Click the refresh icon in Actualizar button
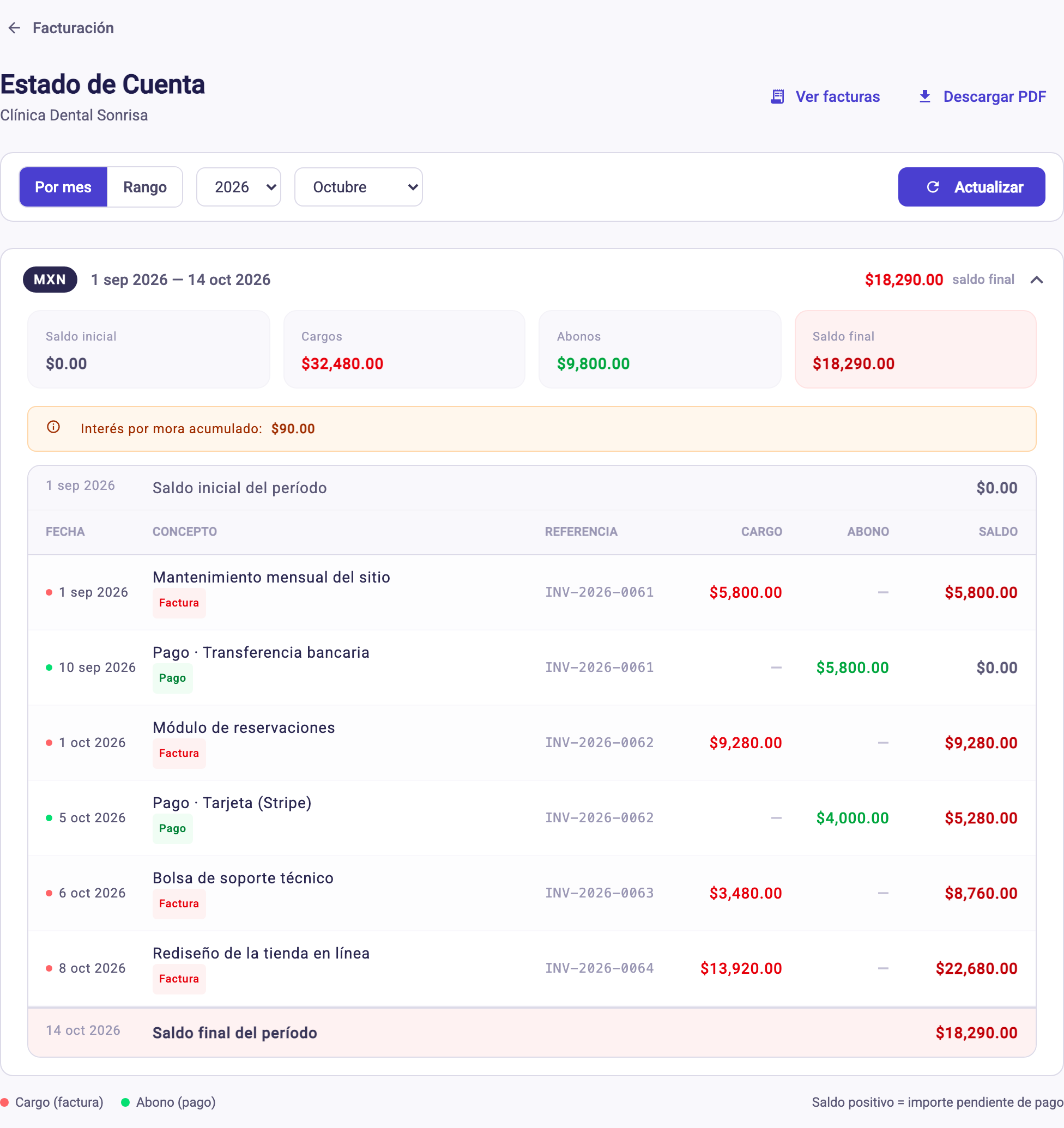Screen dimensions: 1064x1128 (x=932, y=187)
